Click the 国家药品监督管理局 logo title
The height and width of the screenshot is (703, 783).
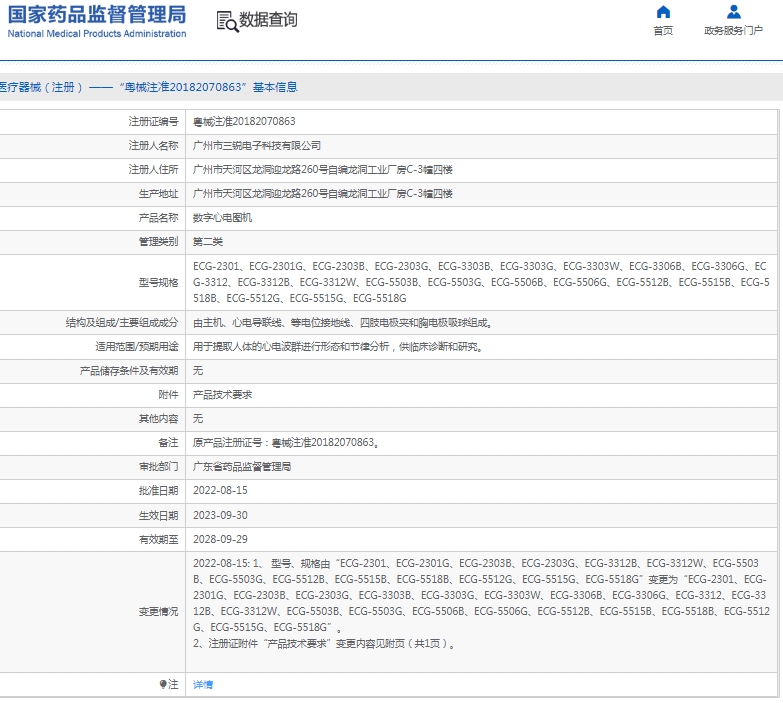(97, 14)
